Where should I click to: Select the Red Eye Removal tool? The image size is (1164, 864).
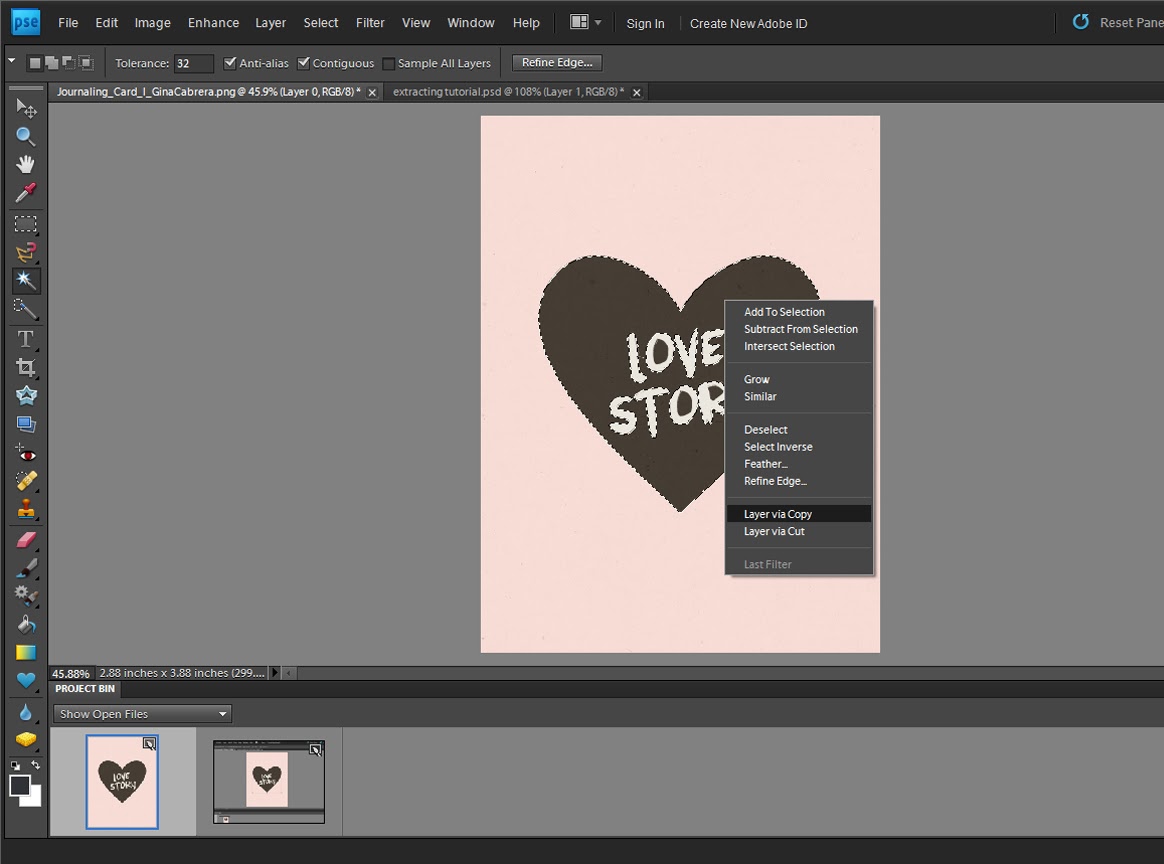click(26, 453)
